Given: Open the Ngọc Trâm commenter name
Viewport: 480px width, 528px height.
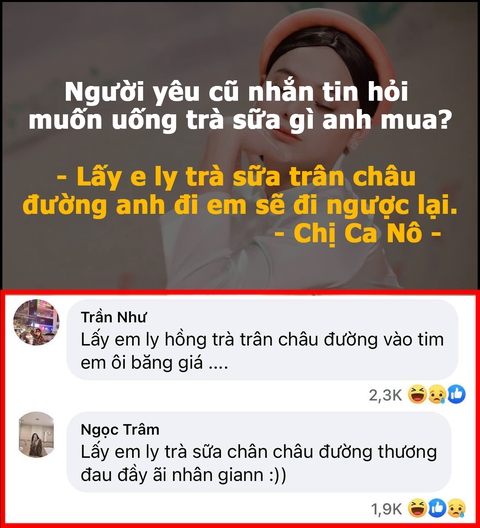Looking at the screenshot, I should 120,430.
